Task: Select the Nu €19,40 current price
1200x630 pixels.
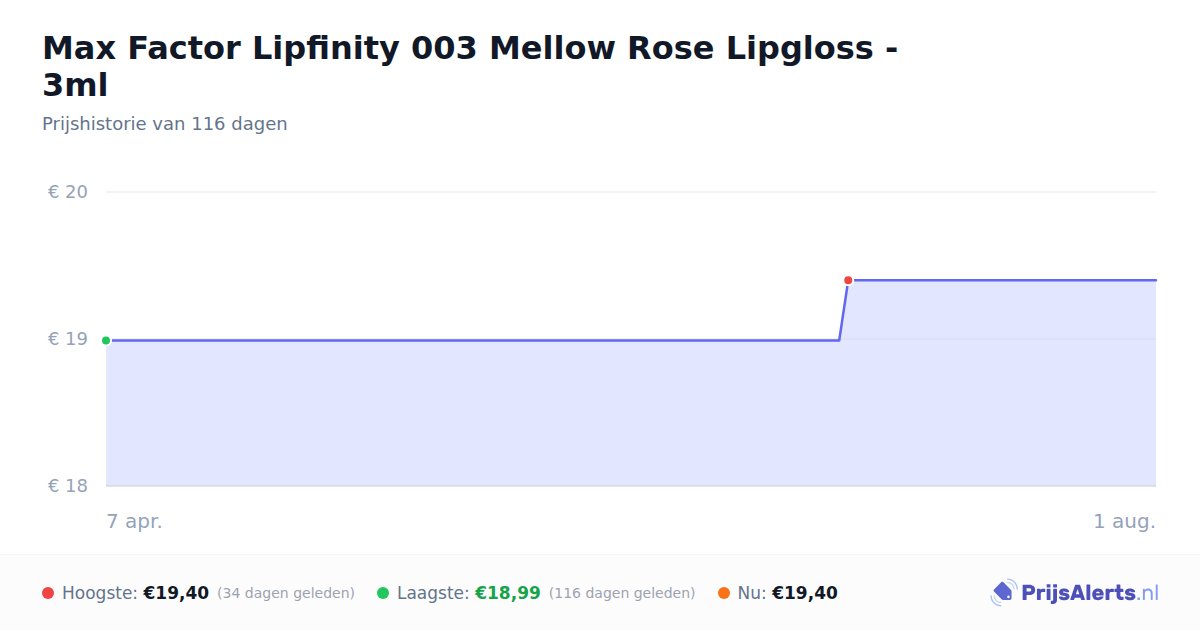Action: pyautogui.click(x=805, y=593)
